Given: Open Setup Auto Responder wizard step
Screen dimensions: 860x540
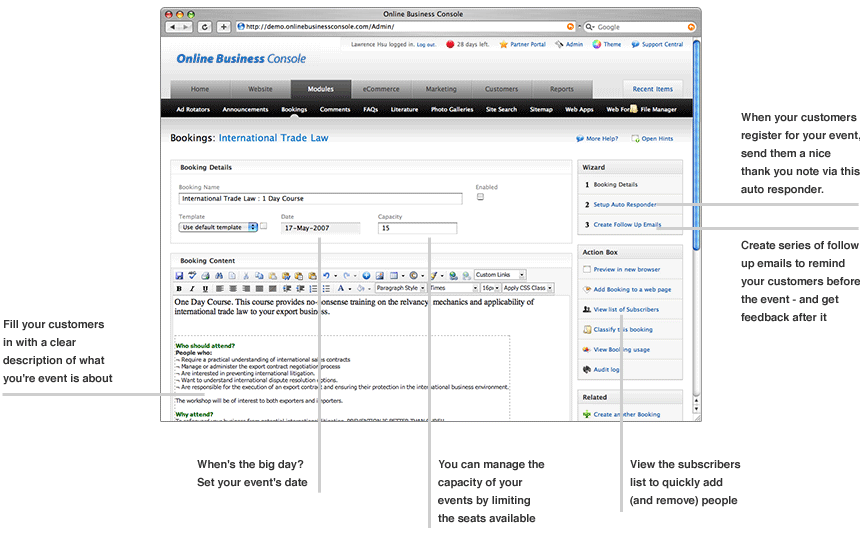Looking at the screenshot, I should click(624, 204).
